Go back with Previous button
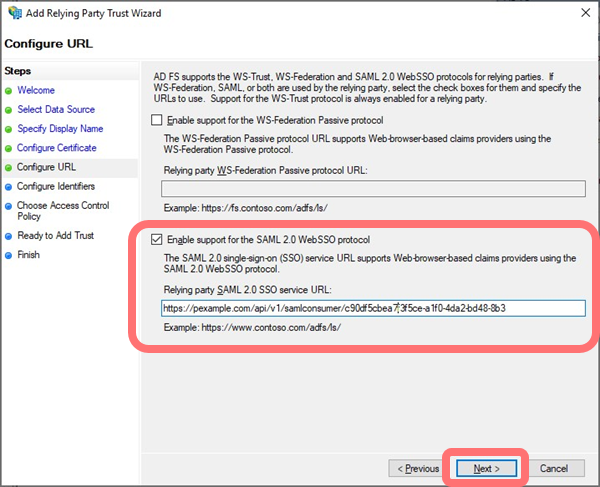The width and height of the screenshot is (600, 487). (418, 468)
